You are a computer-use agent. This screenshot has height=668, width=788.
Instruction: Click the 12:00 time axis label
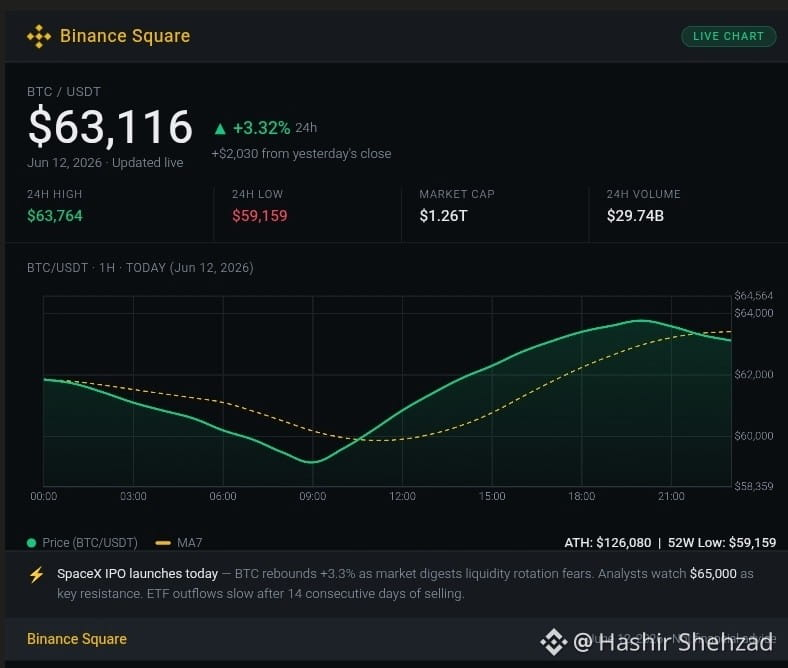pos(402,497)
